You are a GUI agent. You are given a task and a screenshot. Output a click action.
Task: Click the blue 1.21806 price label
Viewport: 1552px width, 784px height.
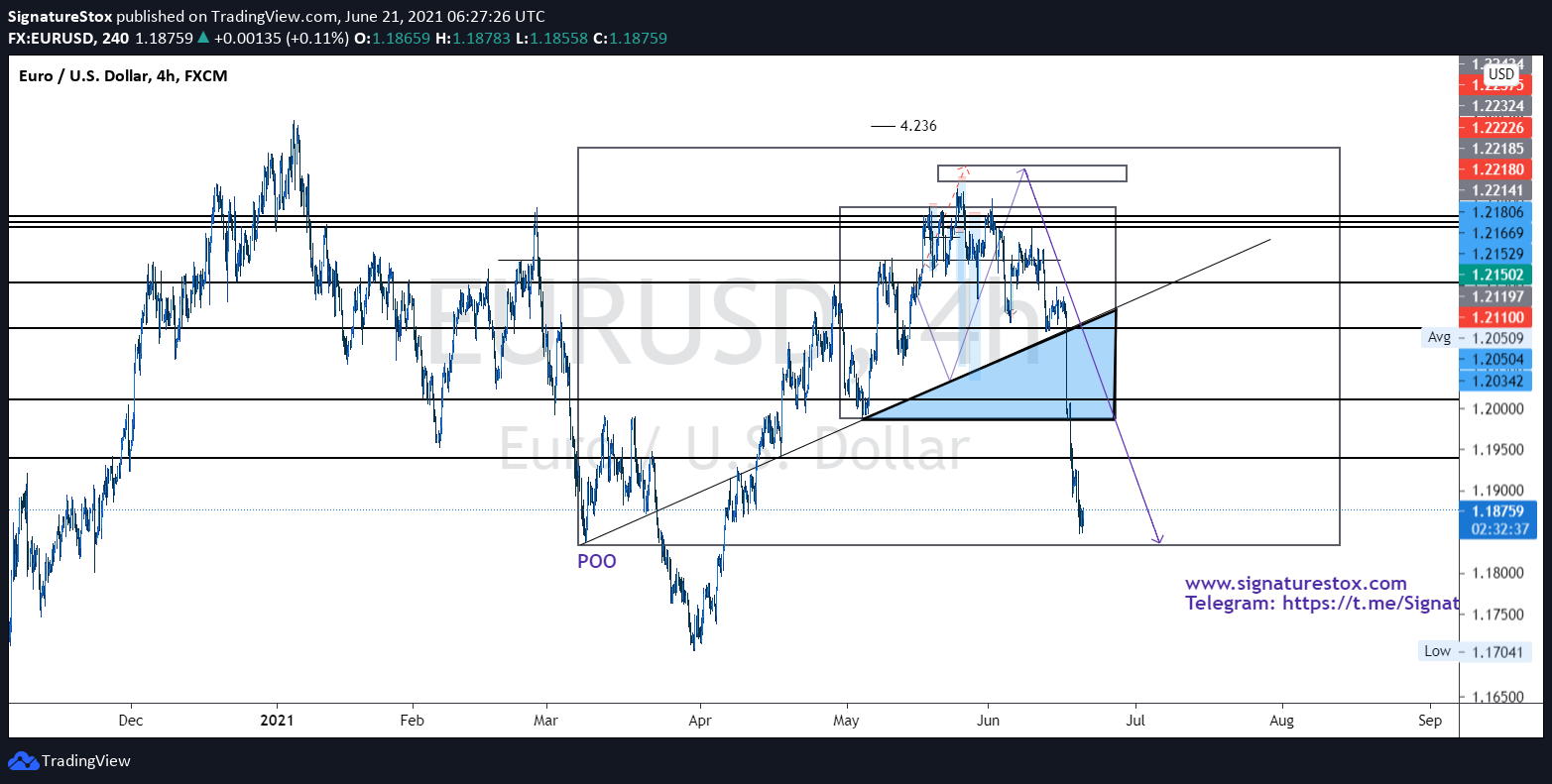pos(1497,212)
